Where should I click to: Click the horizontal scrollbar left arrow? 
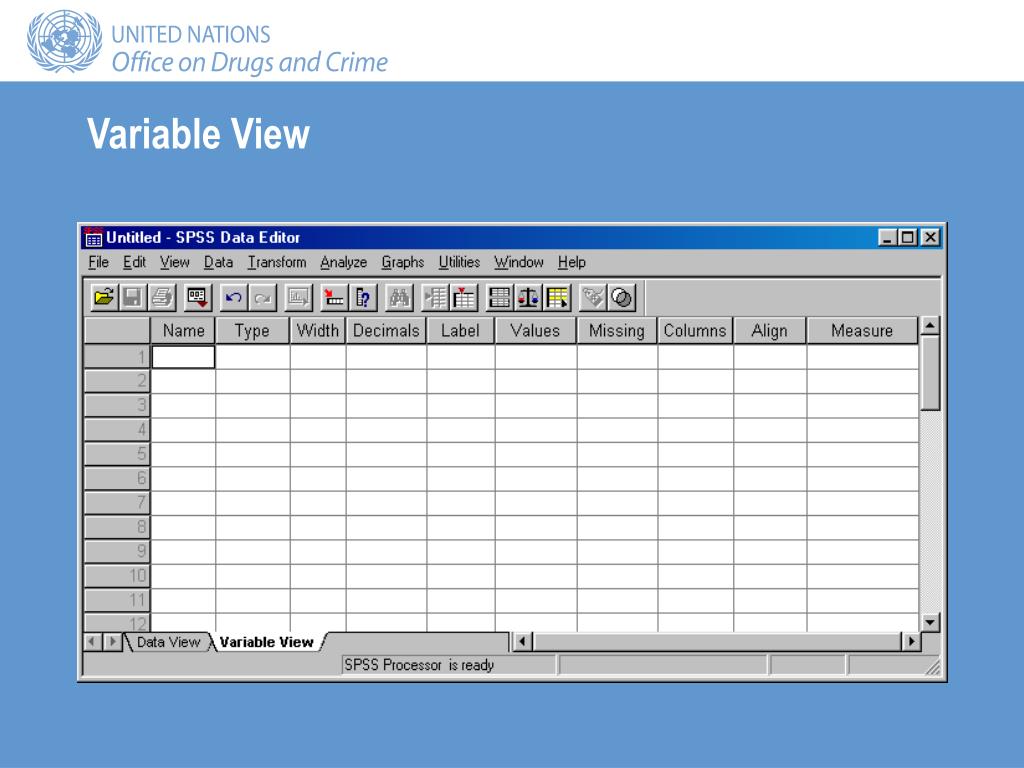click(x=522, y=642)
